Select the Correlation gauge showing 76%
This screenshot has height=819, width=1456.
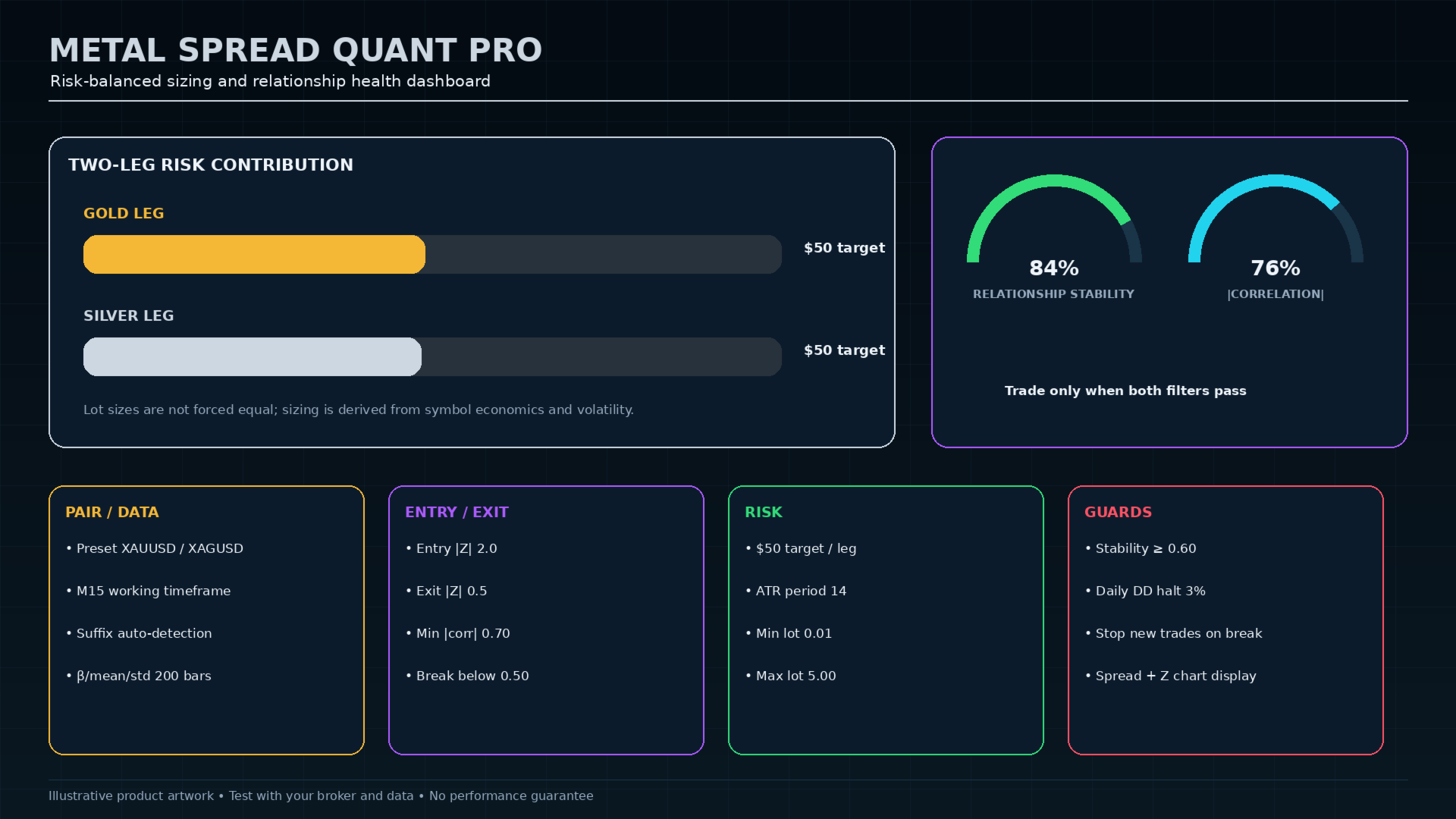(1276, 220)
